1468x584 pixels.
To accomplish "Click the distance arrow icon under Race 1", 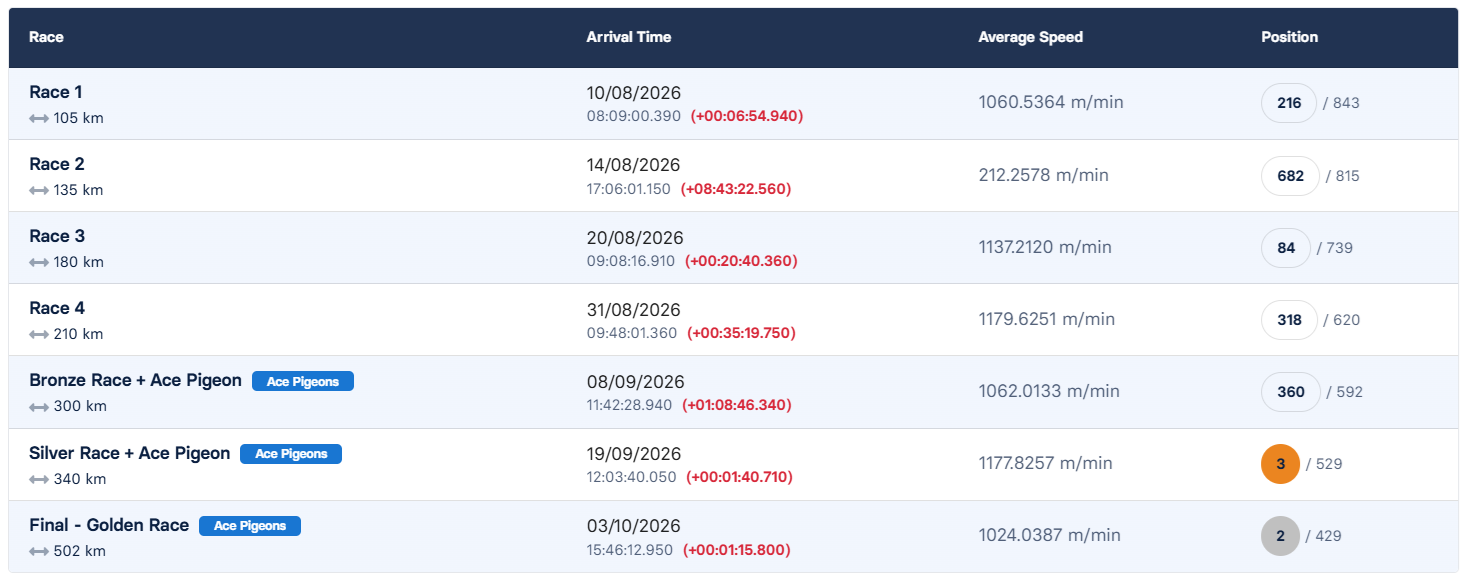I will [x=39, y=118].
